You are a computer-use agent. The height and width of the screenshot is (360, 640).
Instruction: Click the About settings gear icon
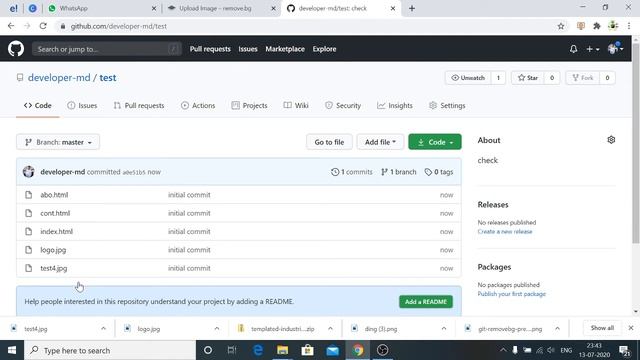[x=611, y=140]
